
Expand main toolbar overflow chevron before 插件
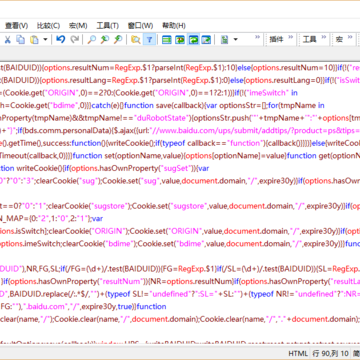[257, 37]
